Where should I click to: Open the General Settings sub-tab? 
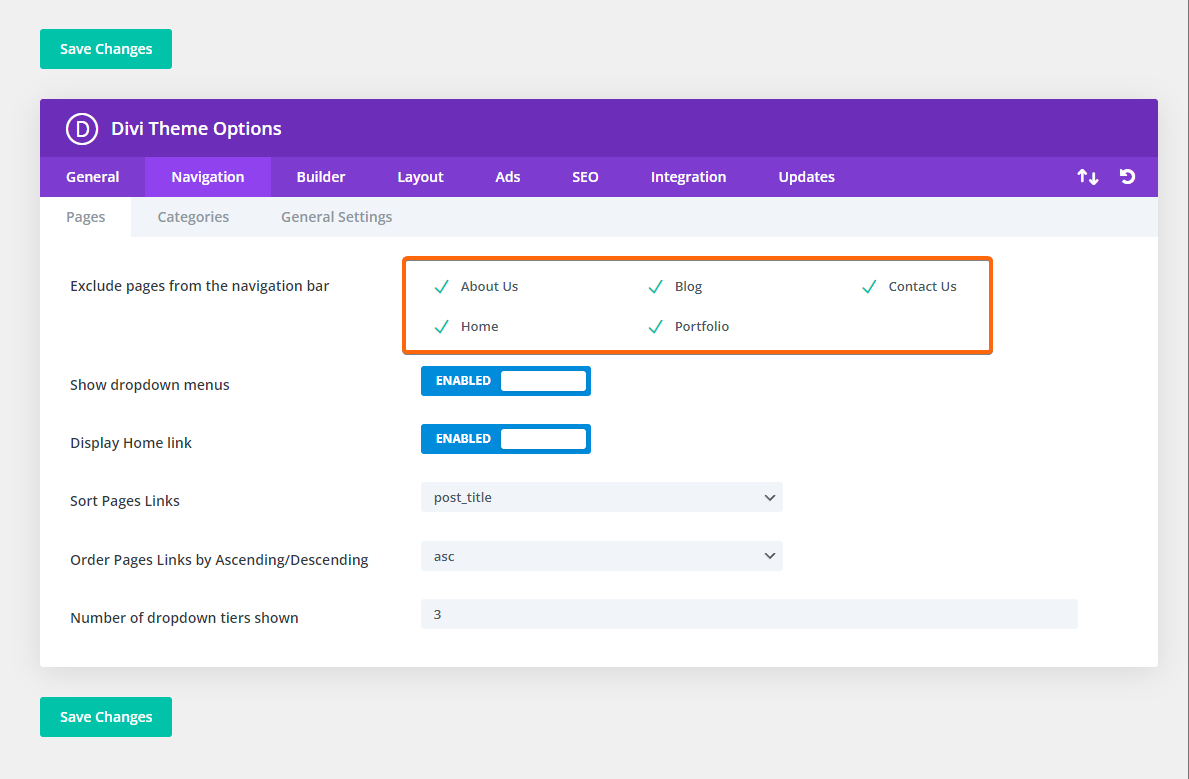pyautogui.click(x=337, y=217)
